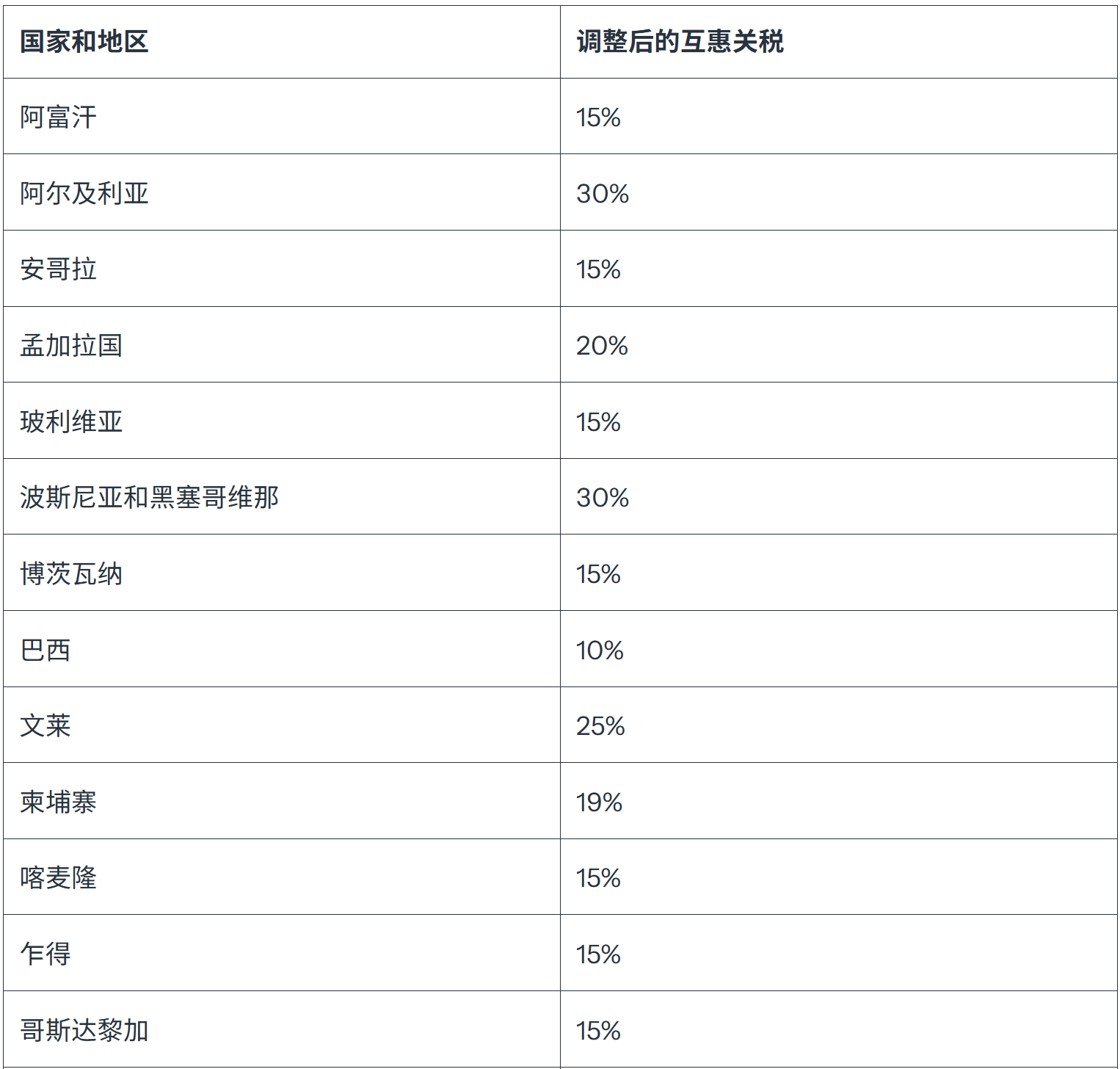Click the 国家和地区 column header

point(84,42)
